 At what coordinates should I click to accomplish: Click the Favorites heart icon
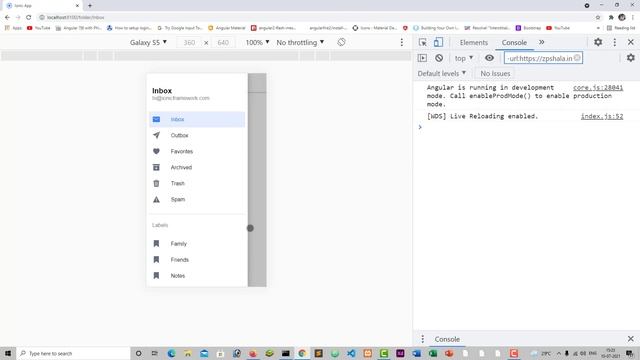click(156, 151)
